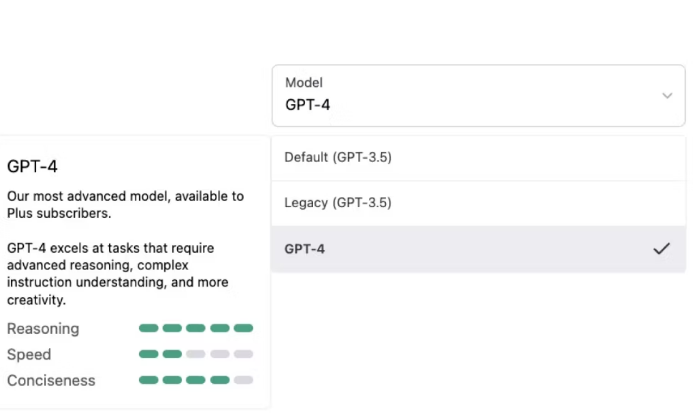Open the Model selector showing GPT-4

(479, 96)
